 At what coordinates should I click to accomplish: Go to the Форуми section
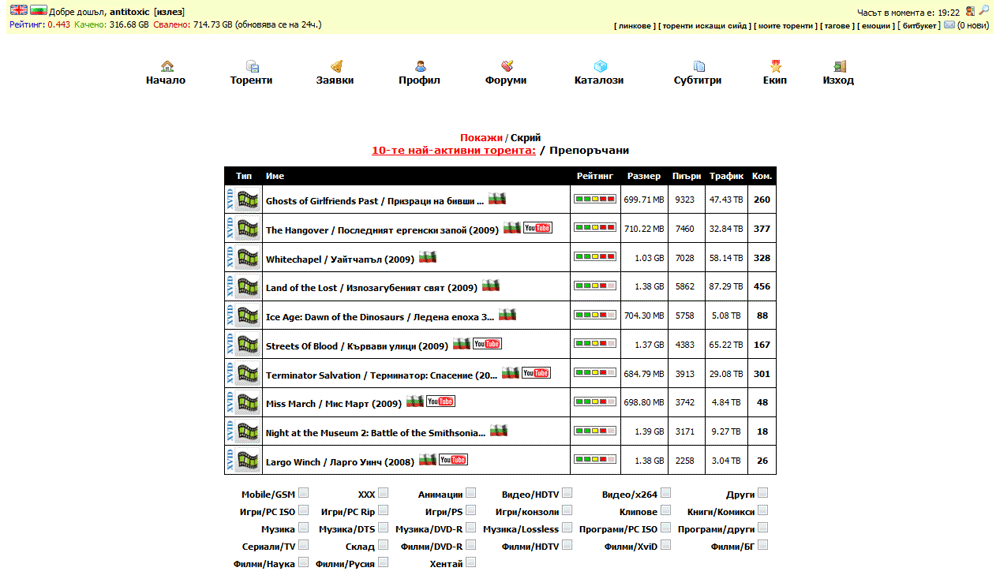pyautogui.click(x=506, y=80)
